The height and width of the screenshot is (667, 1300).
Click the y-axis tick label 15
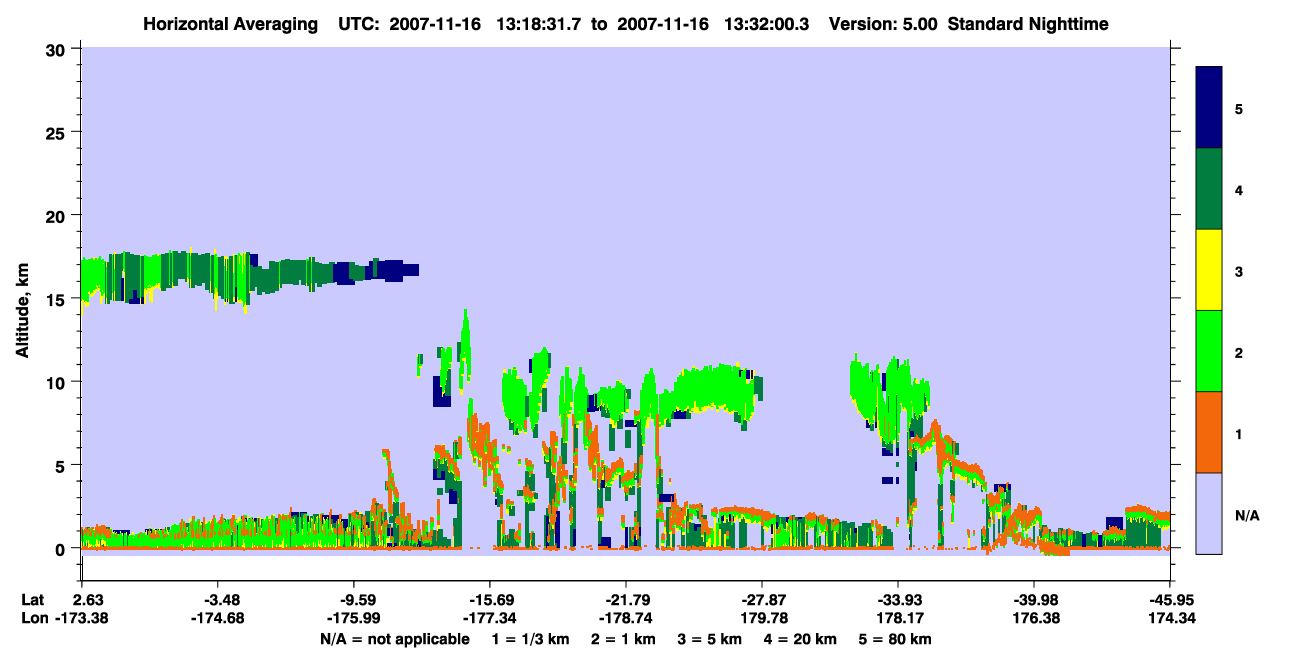(x=58, y=299)
